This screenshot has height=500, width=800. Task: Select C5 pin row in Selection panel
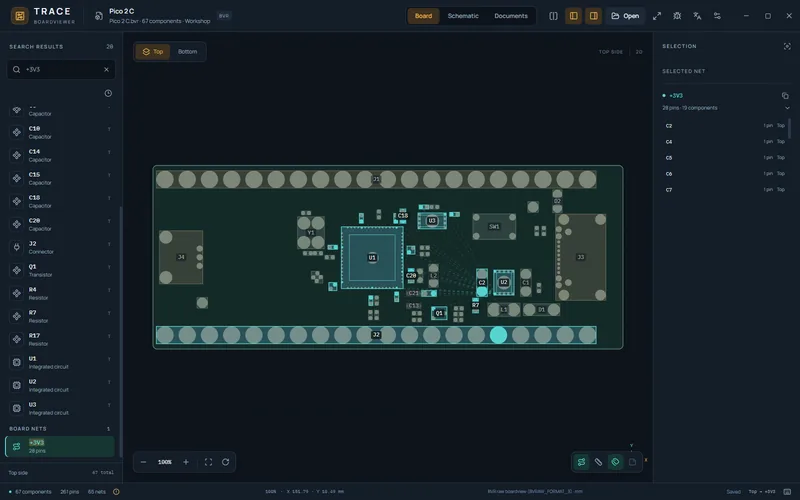tap(724, 158)
